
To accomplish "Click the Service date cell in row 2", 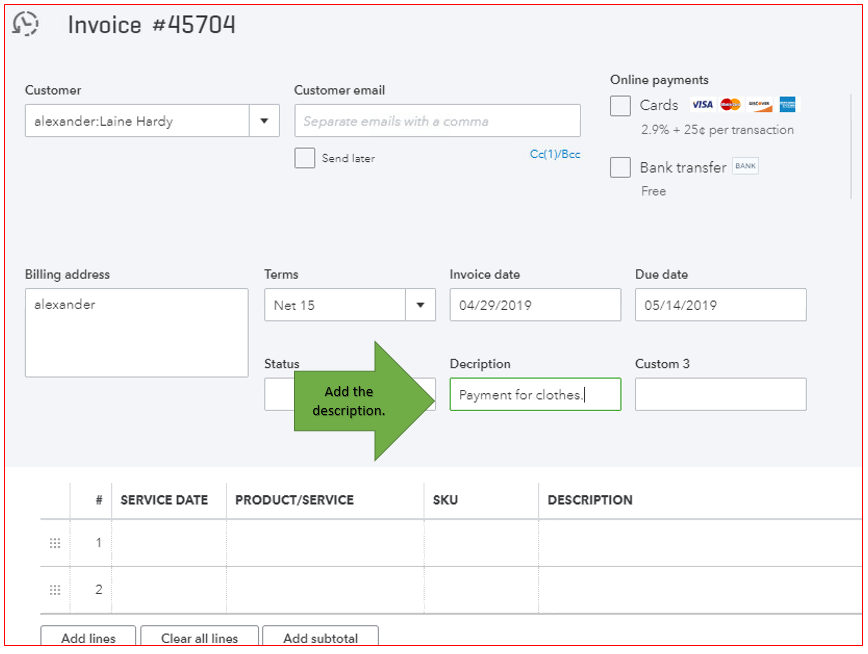I will [169, 590].
